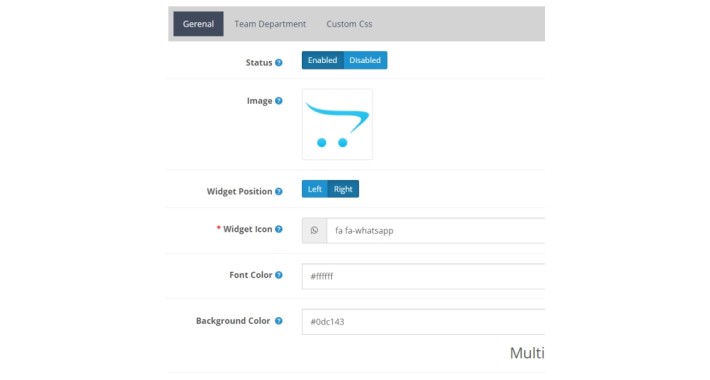Click the Background Color #0dc143 field

pyautogui.click(x=423, y=322)
